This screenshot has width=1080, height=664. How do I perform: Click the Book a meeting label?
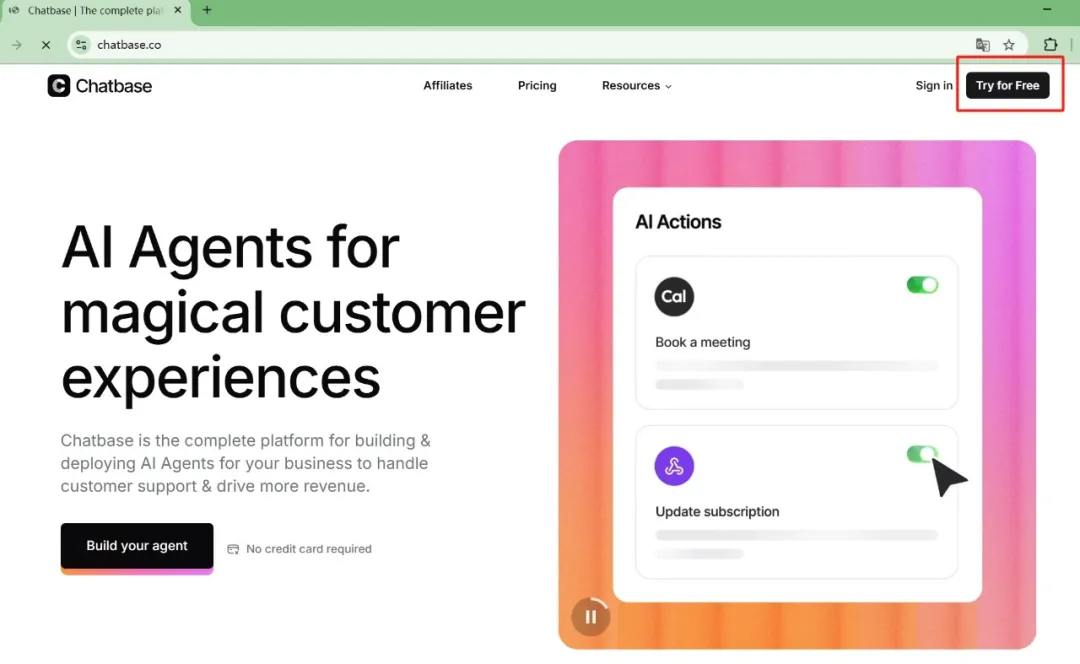pos(703,342)
